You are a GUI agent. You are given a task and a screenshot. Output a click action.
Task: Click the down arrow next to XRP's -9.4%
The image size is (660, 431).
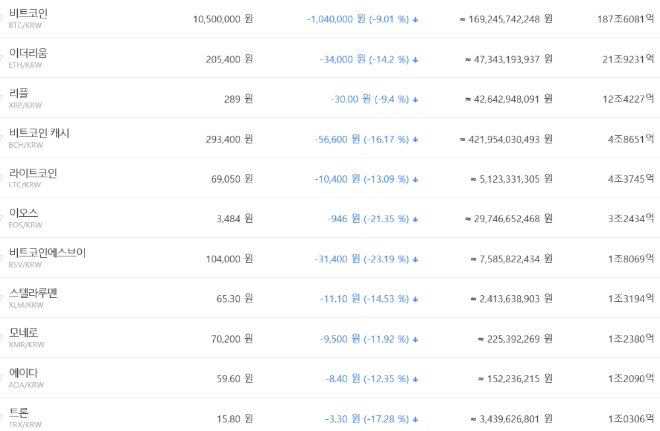click(x=415, y=99)
